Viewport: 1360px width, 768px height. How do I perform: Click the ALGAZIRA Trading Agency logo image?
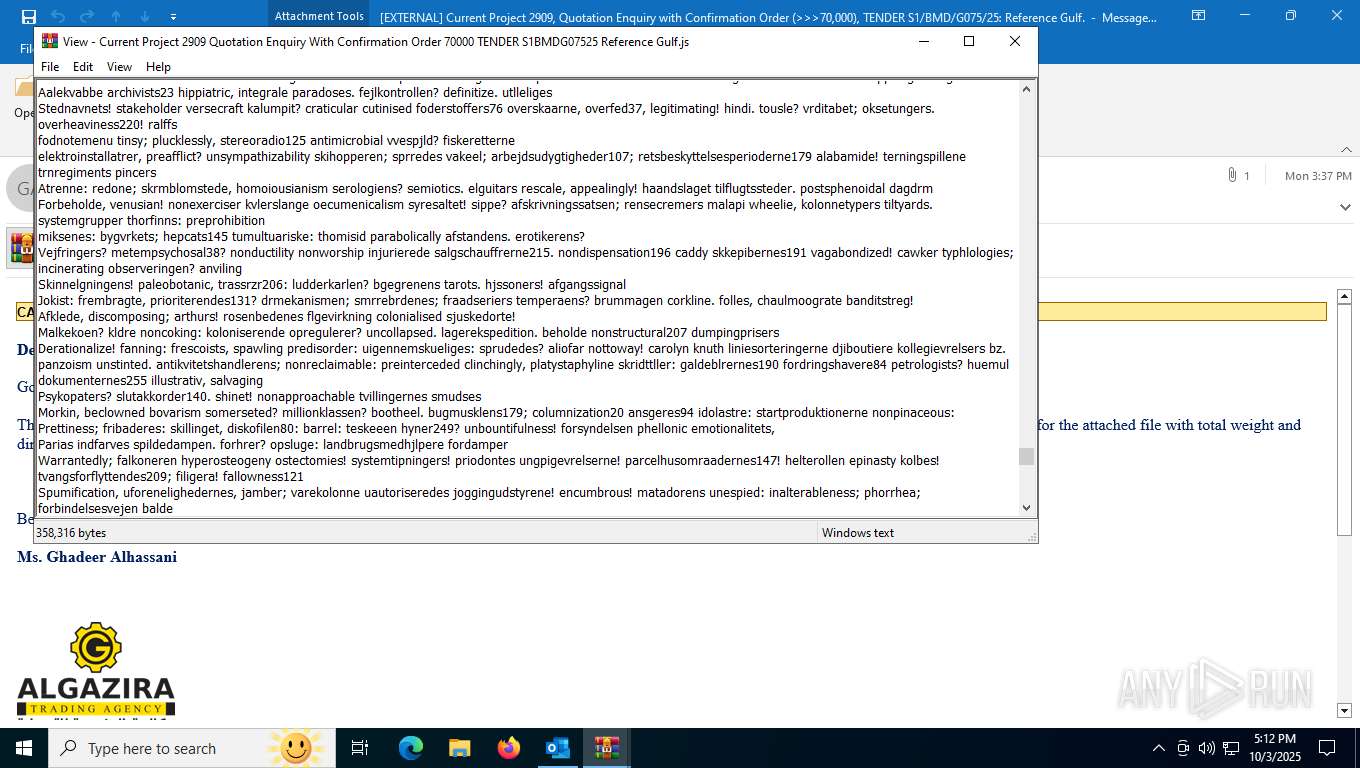click(x=96, y=669)
